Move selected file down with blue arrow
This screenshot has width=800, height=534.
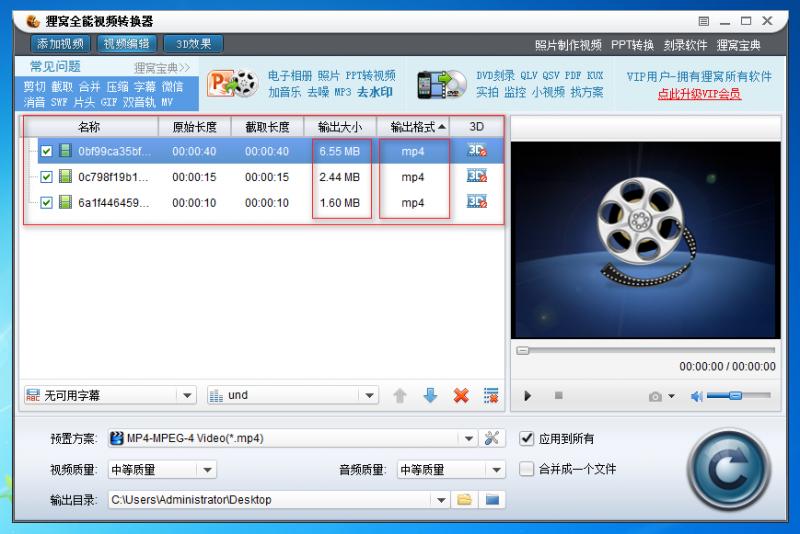[x=430, y=395]
